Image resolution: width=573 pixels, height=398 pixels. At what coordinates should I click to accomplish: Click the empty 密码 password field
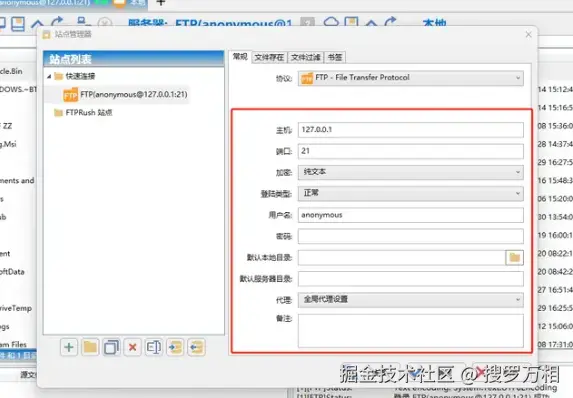coord(410,236)
